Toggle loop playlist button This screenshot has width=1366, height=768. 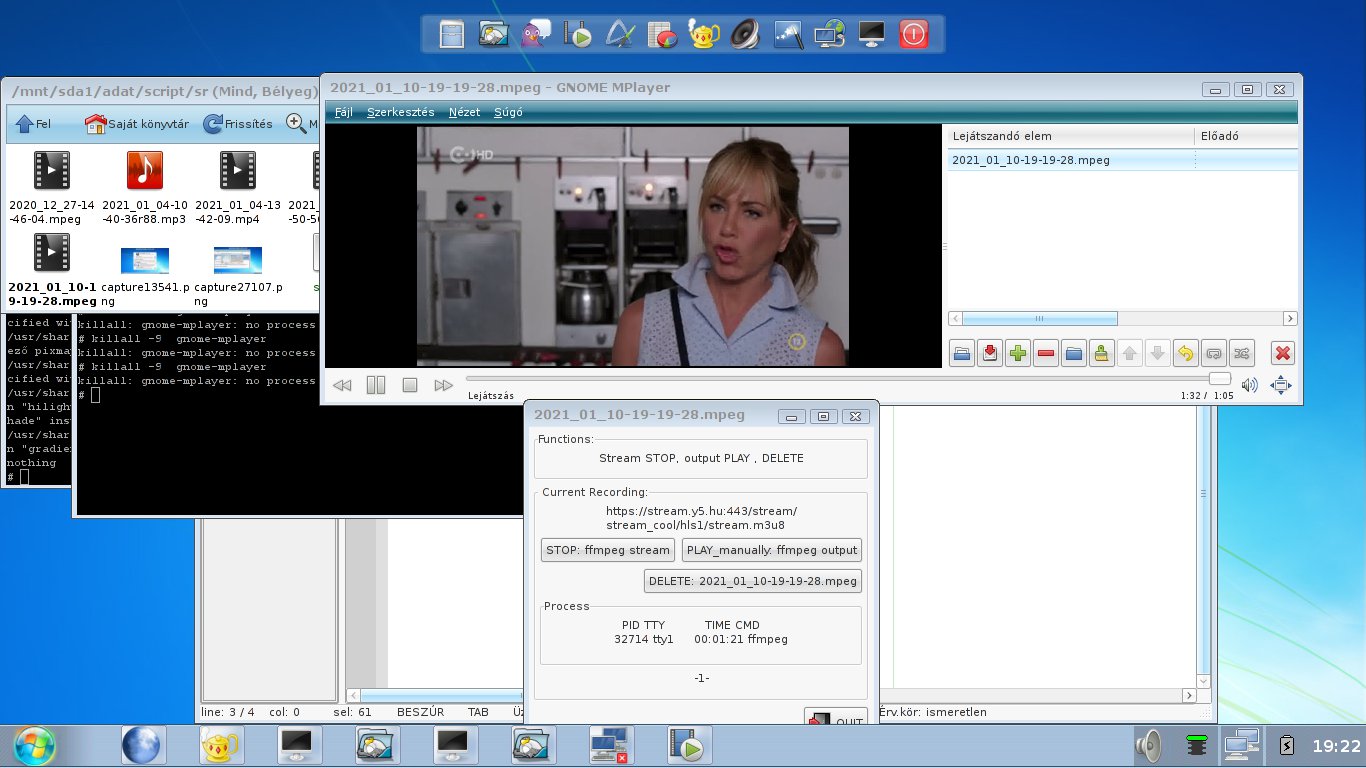tap(1214, 353)
